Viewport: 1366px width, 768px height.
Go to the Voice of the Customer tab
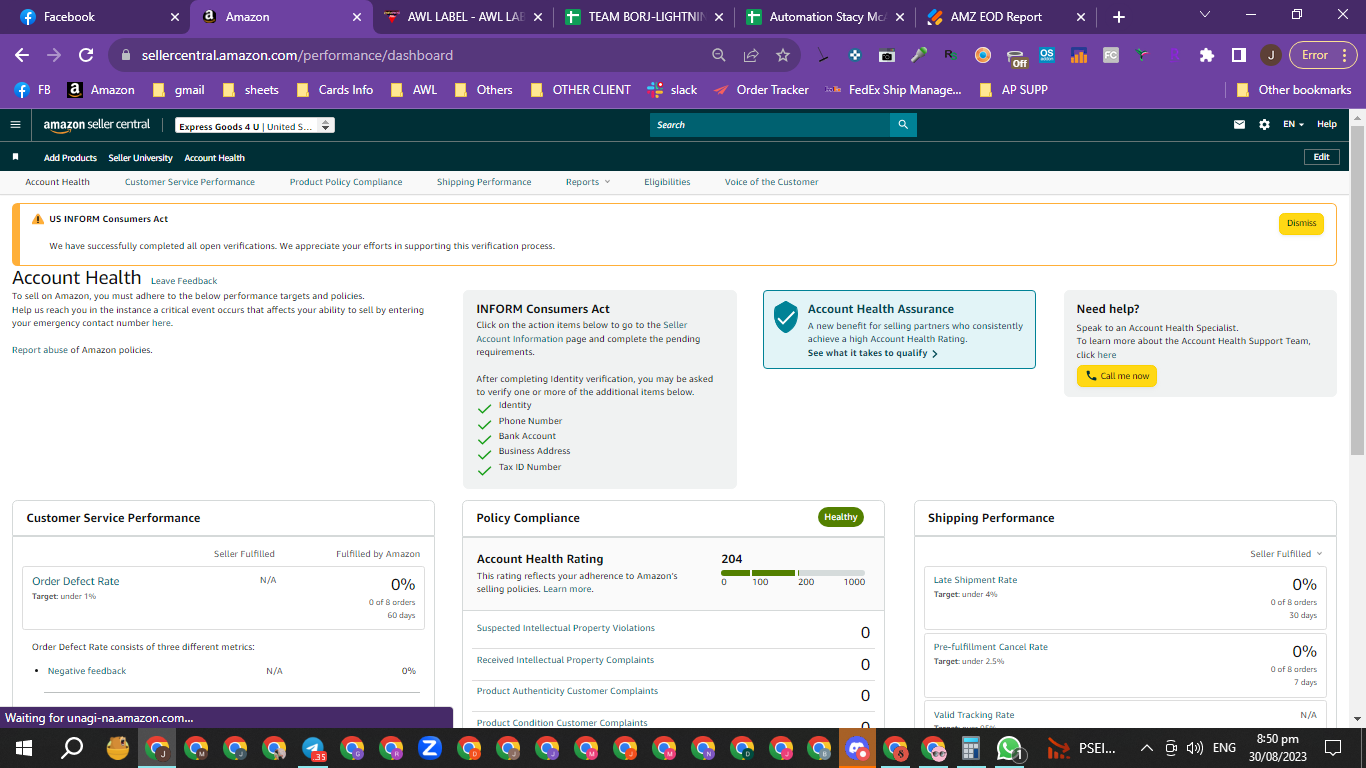tap(772, 182)
